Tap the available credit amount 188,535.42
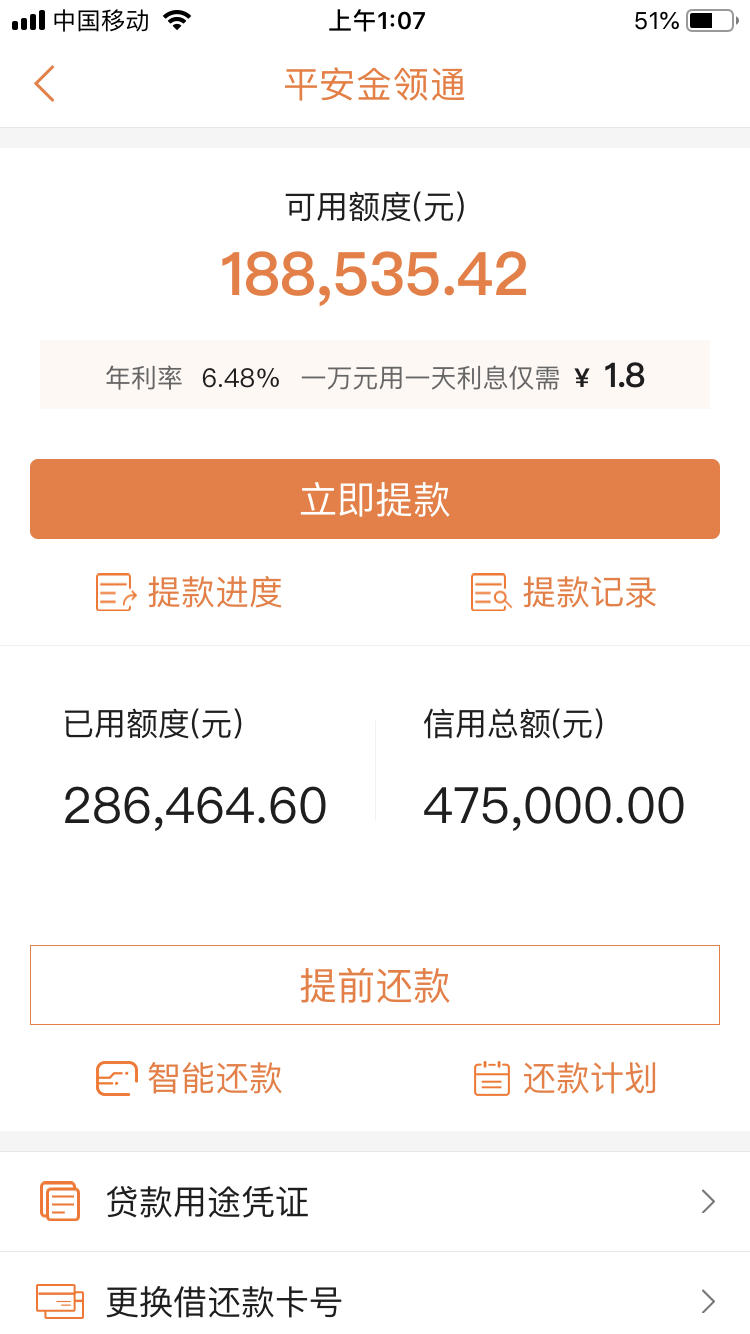This screenshot has height=1334, width=750. pyautogui.click(x=374, y=274)
